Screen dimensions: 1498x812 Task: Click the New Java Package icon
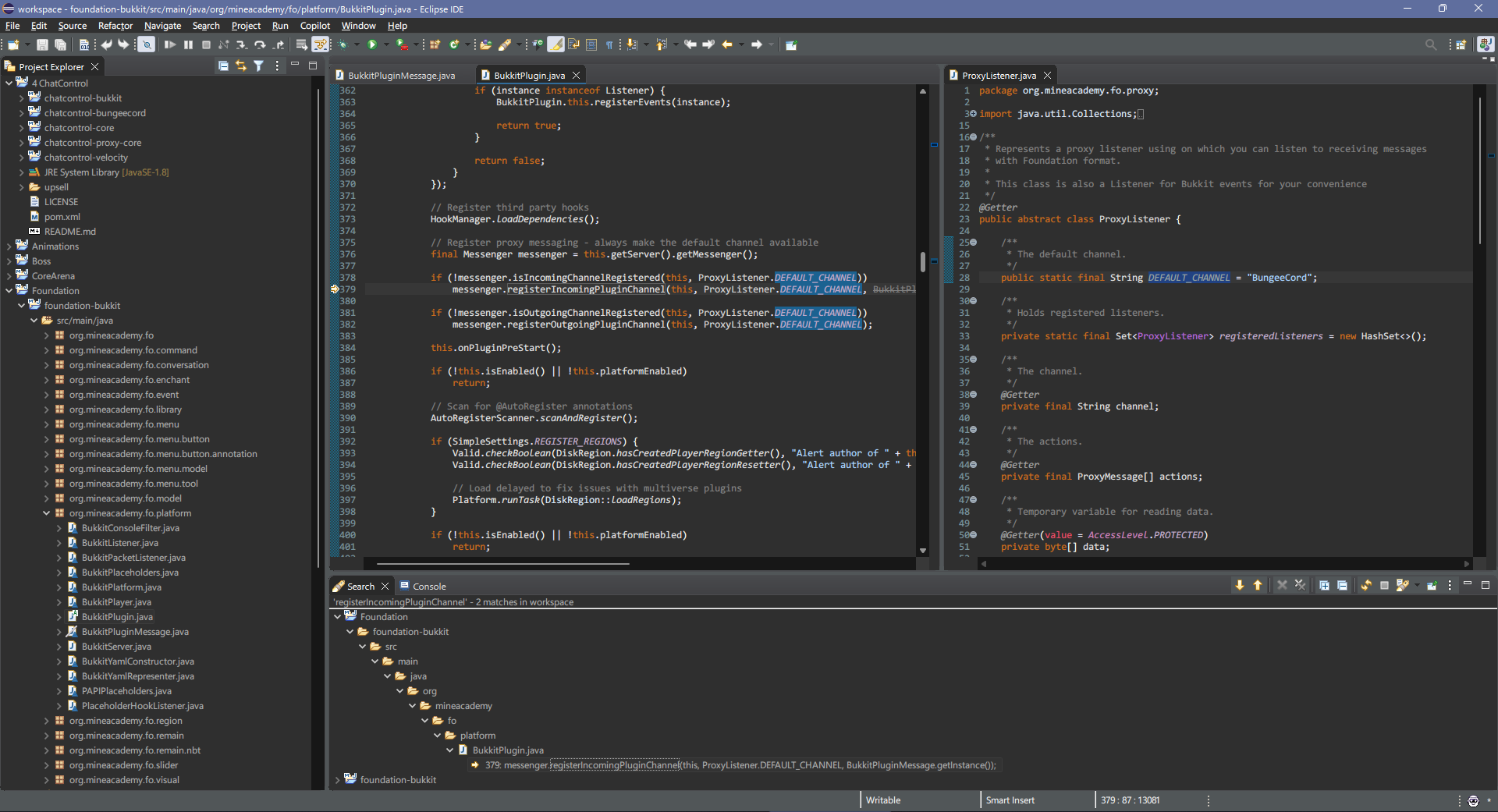coord(435,44)
